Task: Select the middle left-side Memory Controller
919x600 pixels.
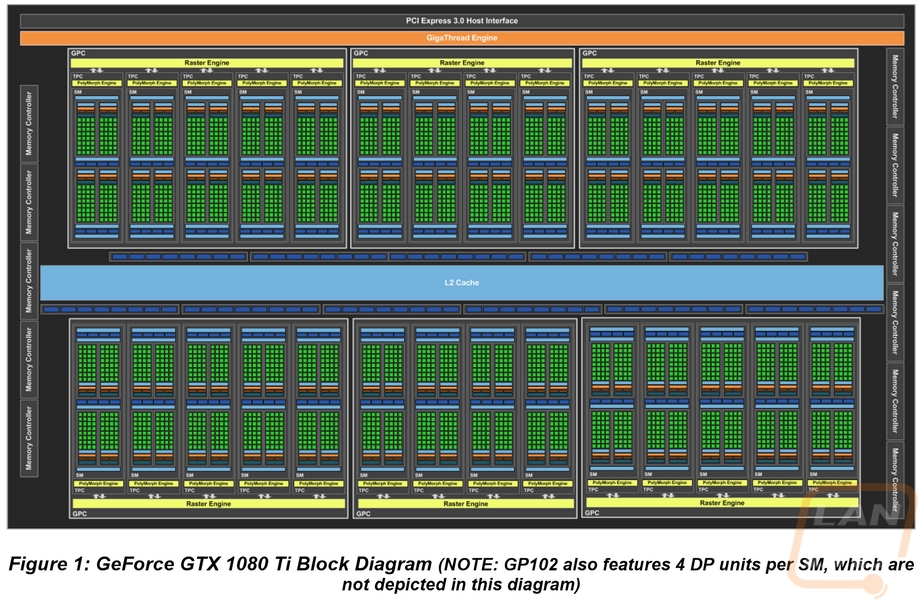Action: 29,280
